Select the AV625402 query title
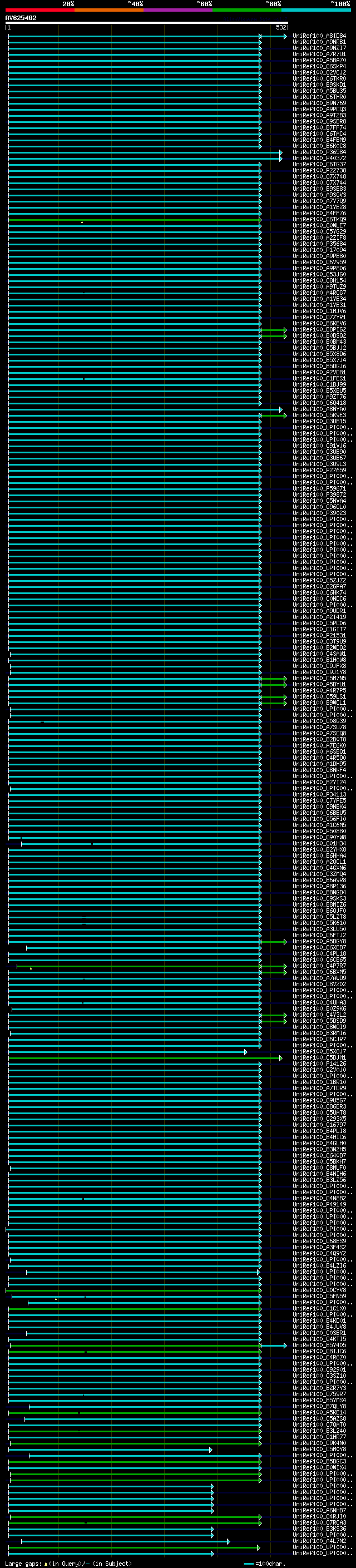This screenshot has width=356, height=1568. point(21,18)
